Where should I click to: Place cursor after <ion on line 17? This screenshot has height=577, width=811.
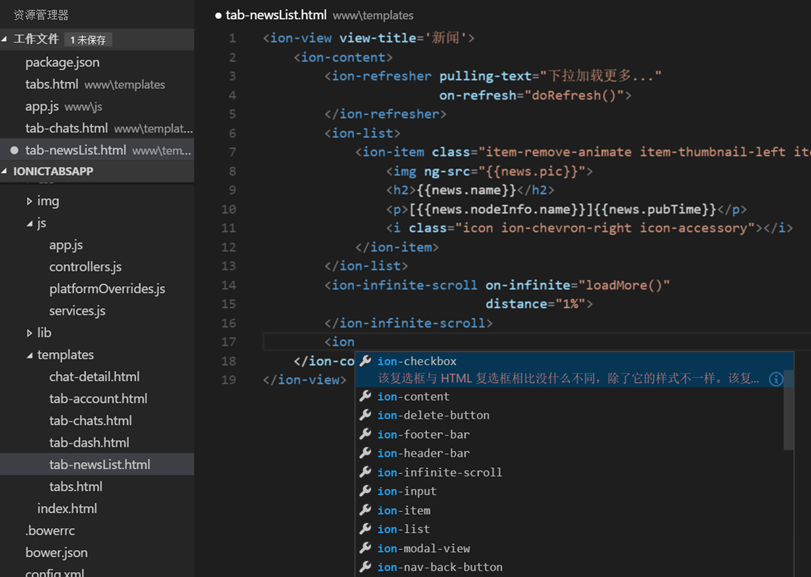[355, 342]
